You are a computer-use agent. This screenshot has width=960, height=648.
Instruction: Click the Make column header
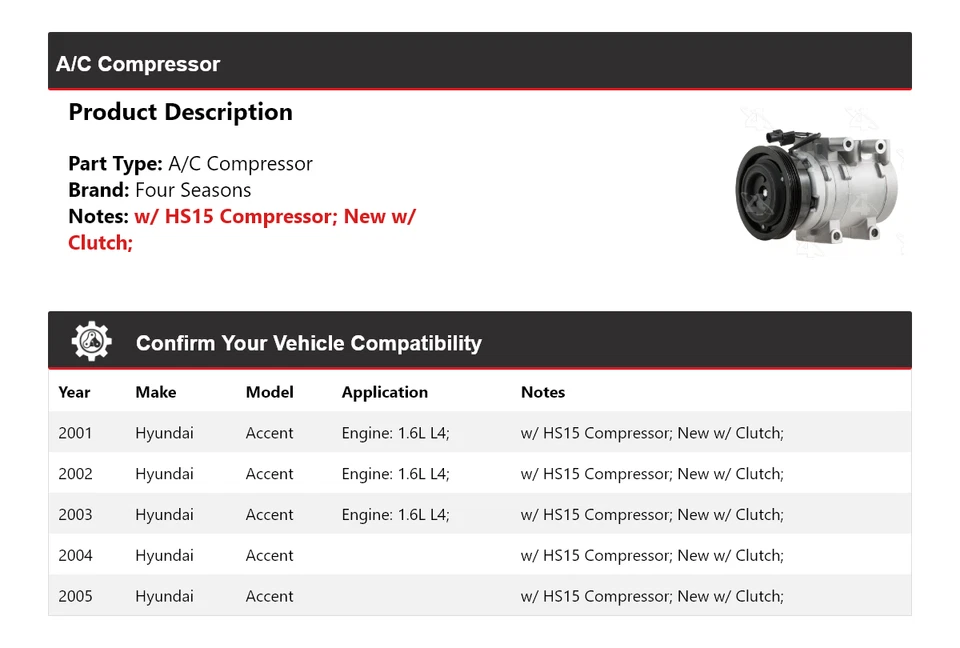(156, 392)
